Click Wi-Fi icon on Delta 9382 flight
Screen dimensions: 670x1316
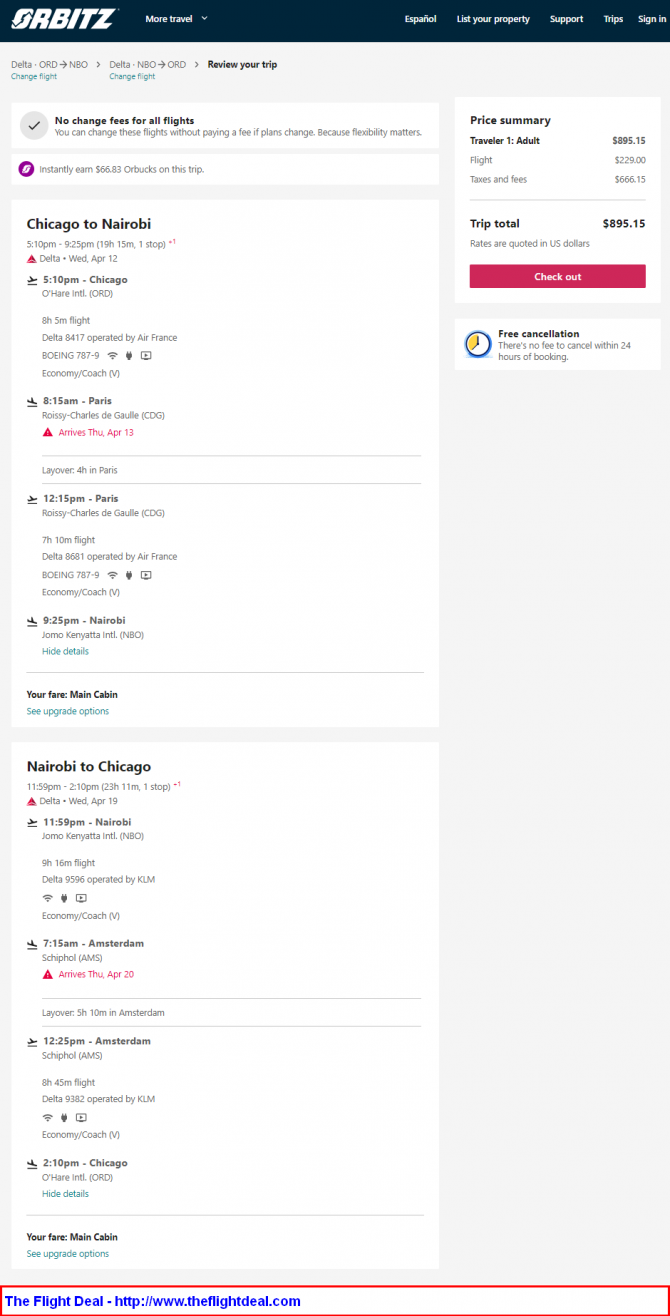[47, 1117]
